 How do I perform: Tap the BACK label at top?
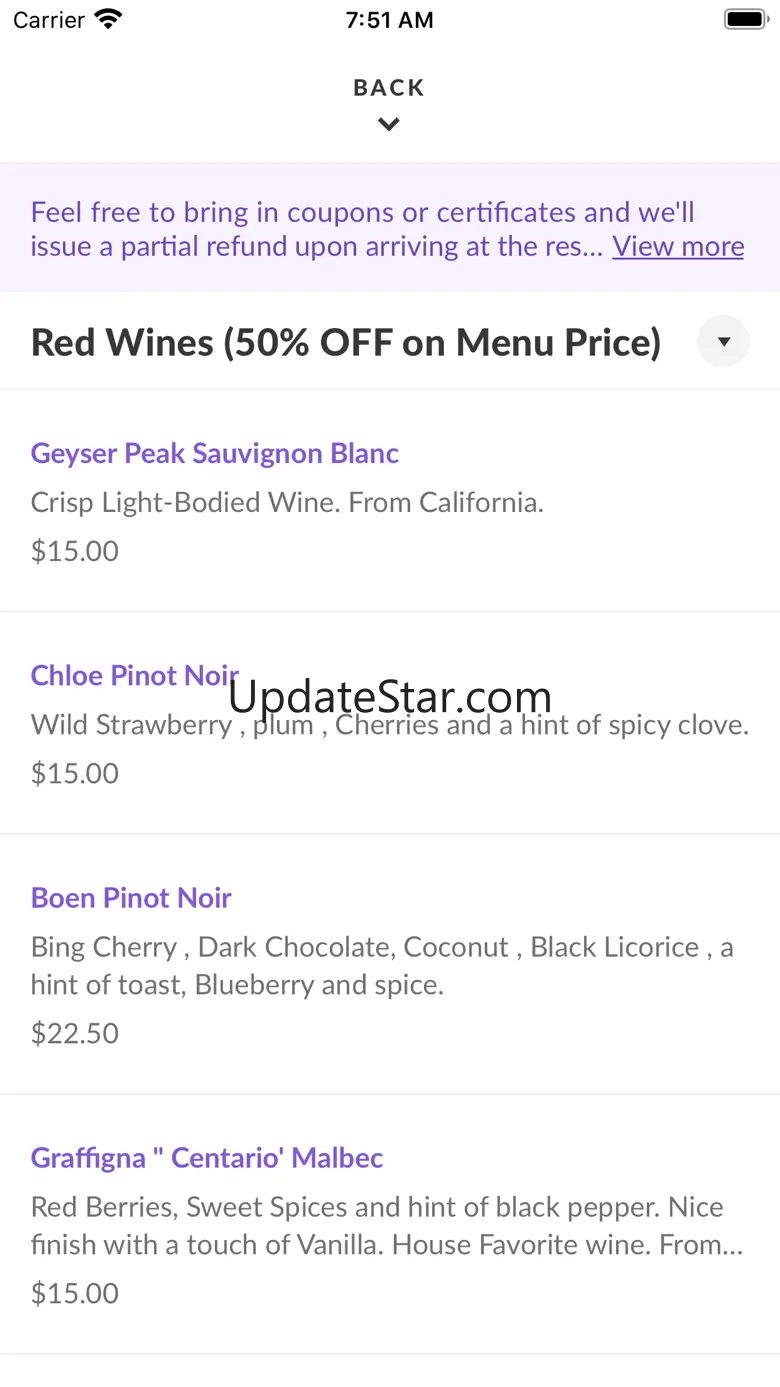click(x=389, y=88)
